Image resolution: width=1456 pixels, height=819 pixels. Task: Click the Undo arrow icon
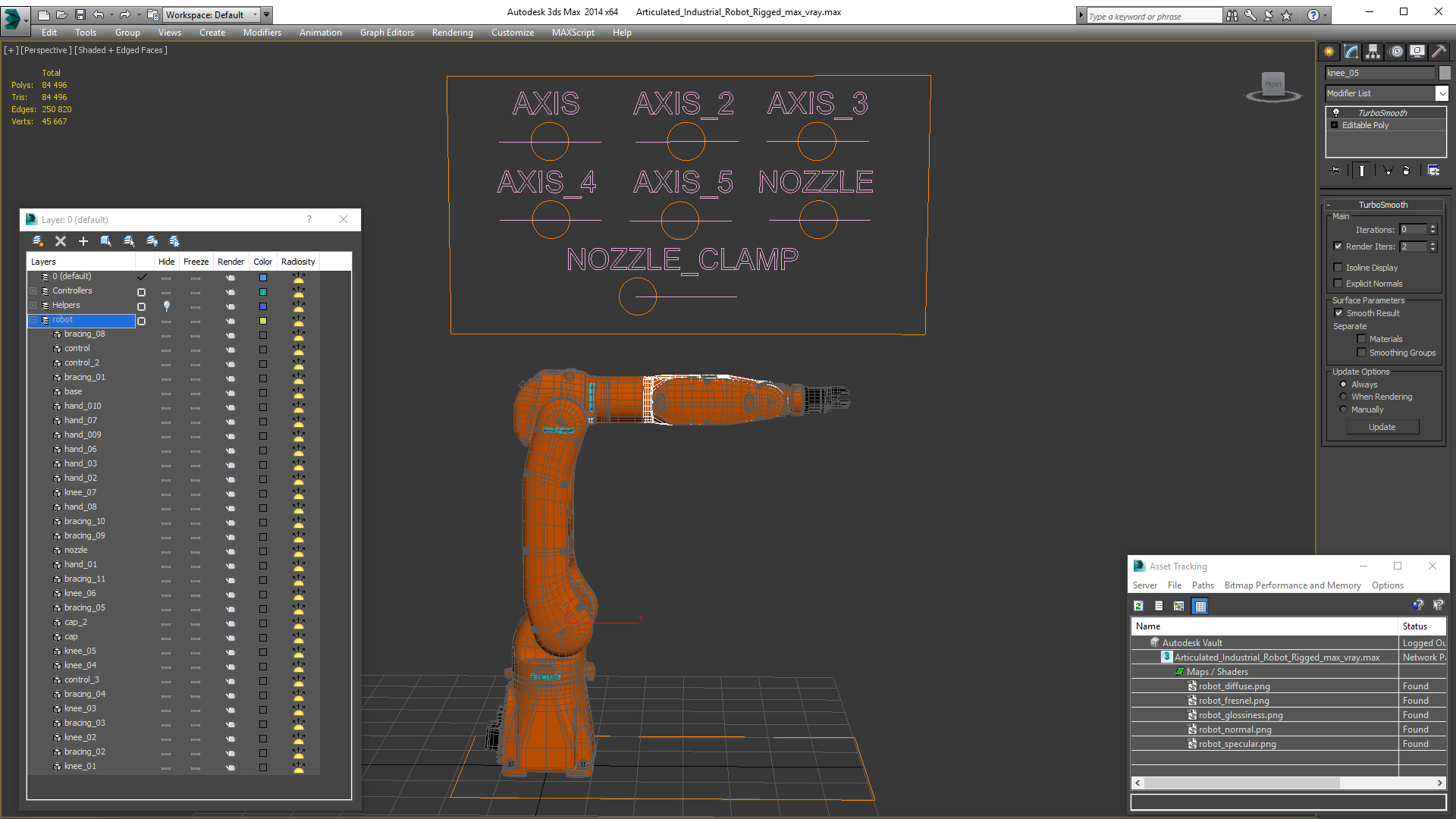(x=98, y=14)
